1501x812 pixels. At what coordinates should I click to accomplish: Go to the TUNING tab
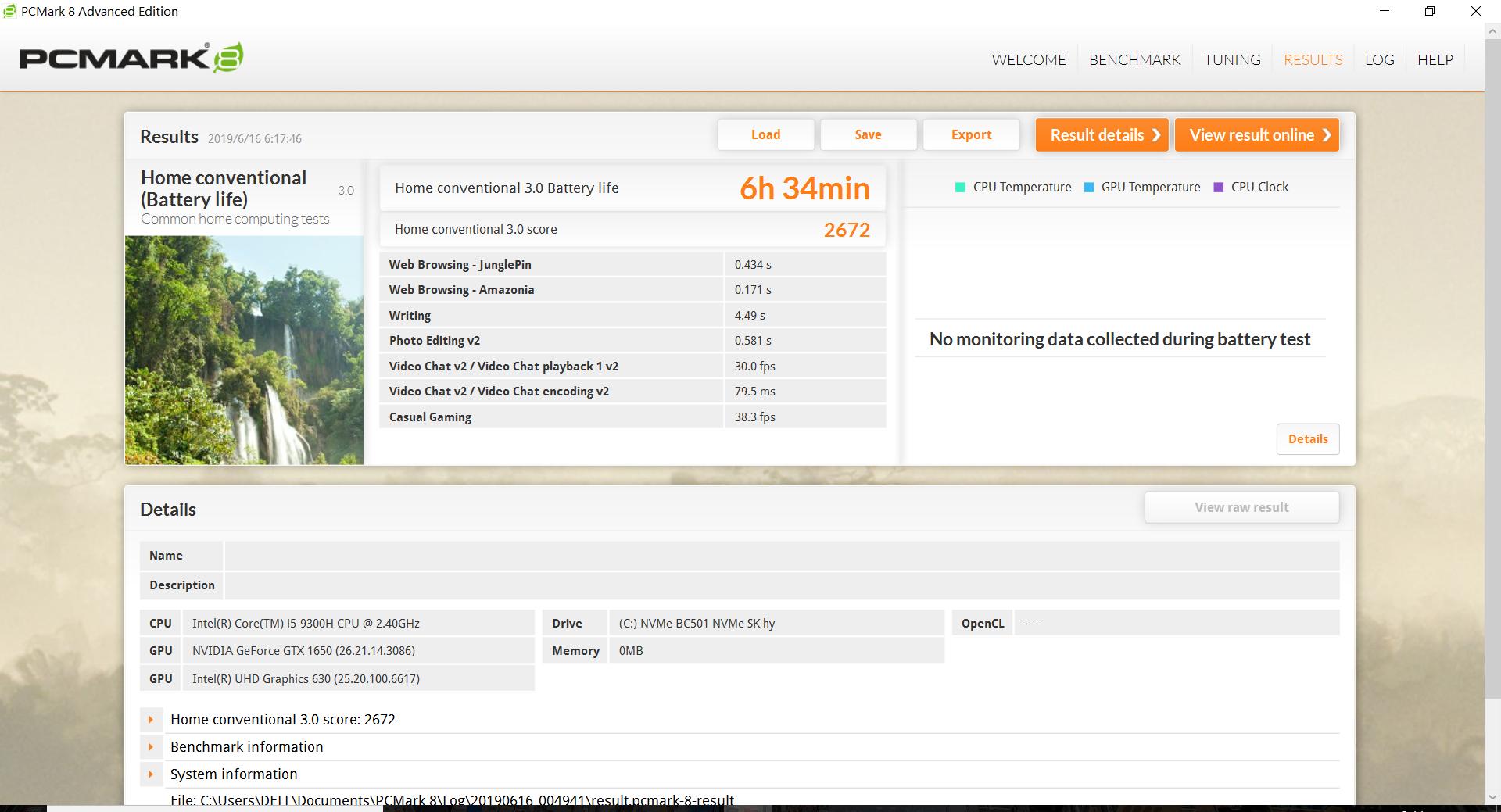pos(1232,59)
